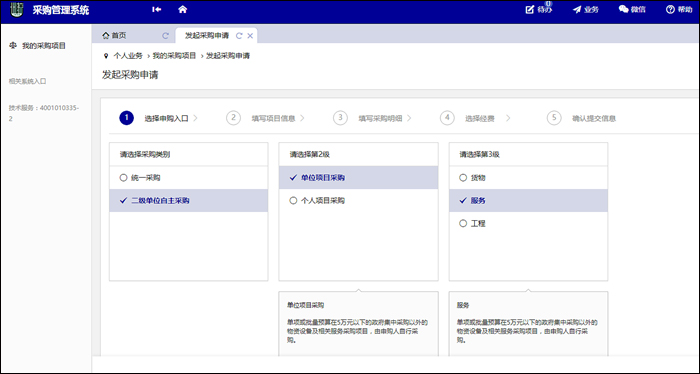Image resolution: width=700 pixels, height=374 pixels.
Task: Click the 服务 description heading
Action: coord(463,305)
